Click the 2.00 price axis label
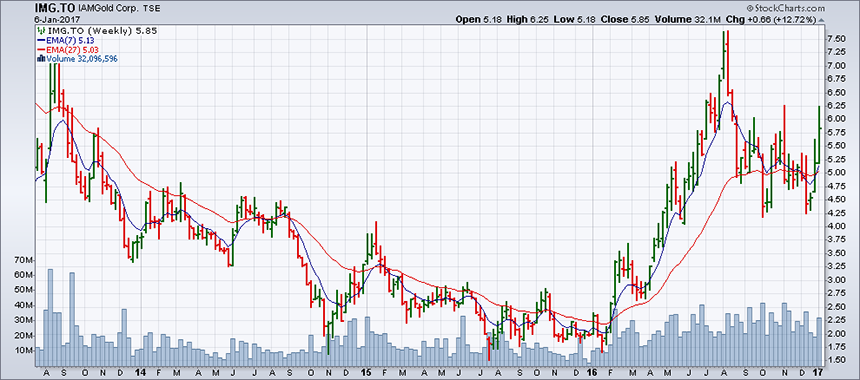This screenshot has width=860, height=380. 837,334
